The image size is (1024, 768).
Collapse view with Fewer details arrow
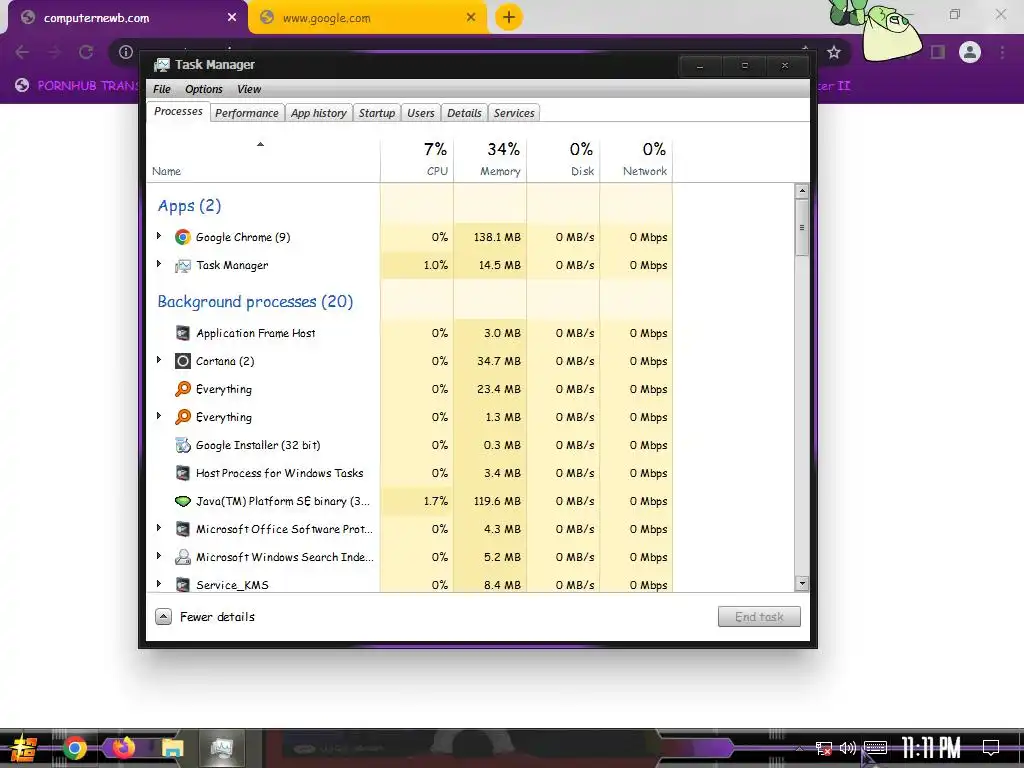point(163,616)
